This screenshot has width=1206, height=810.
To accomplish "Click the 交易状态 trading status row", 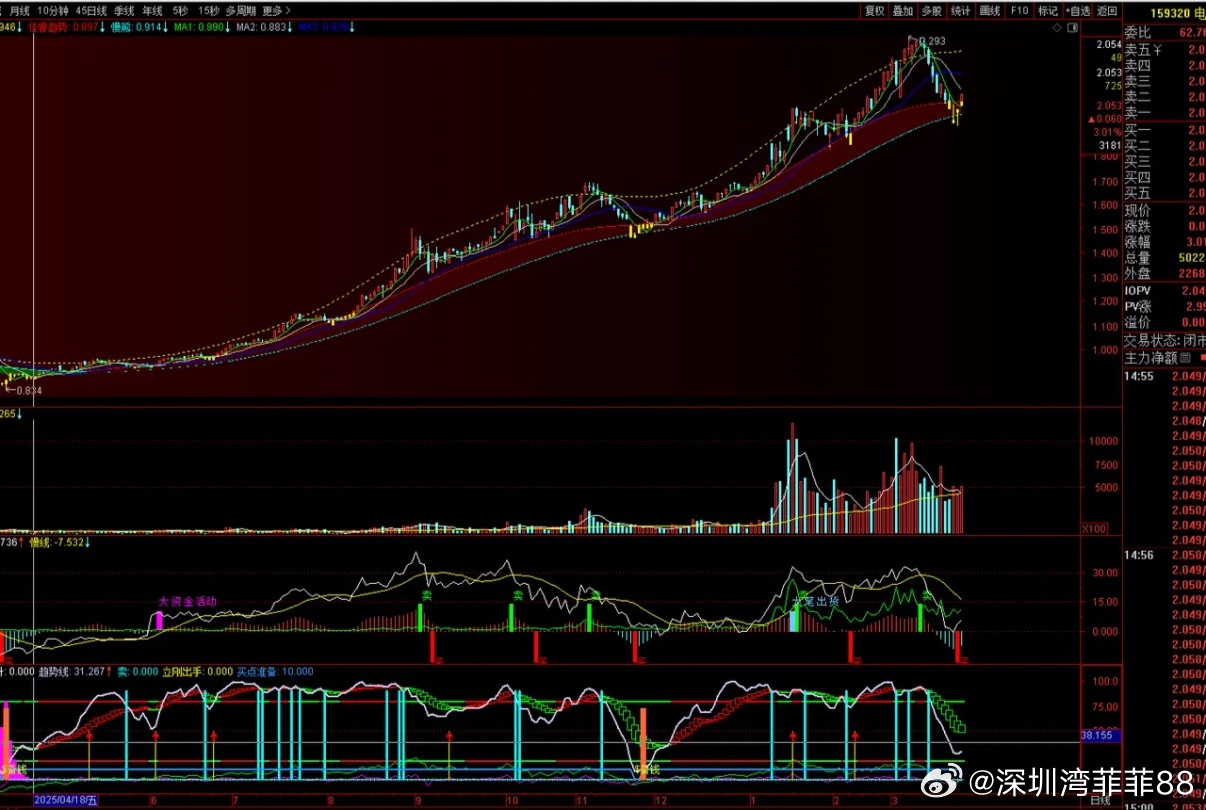I will click(1165, 340).
